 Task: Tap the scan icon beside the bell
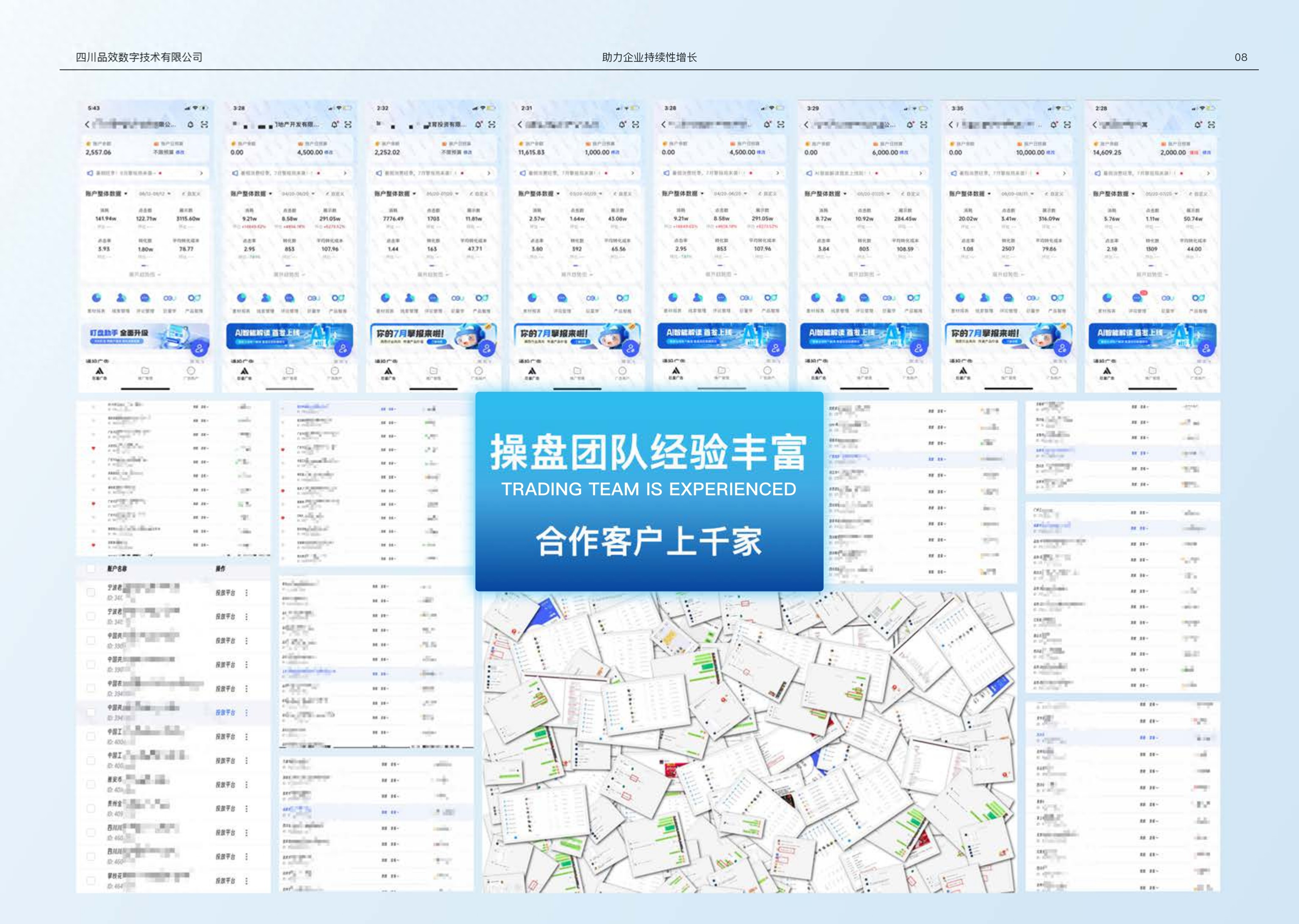tap(204, 125)
